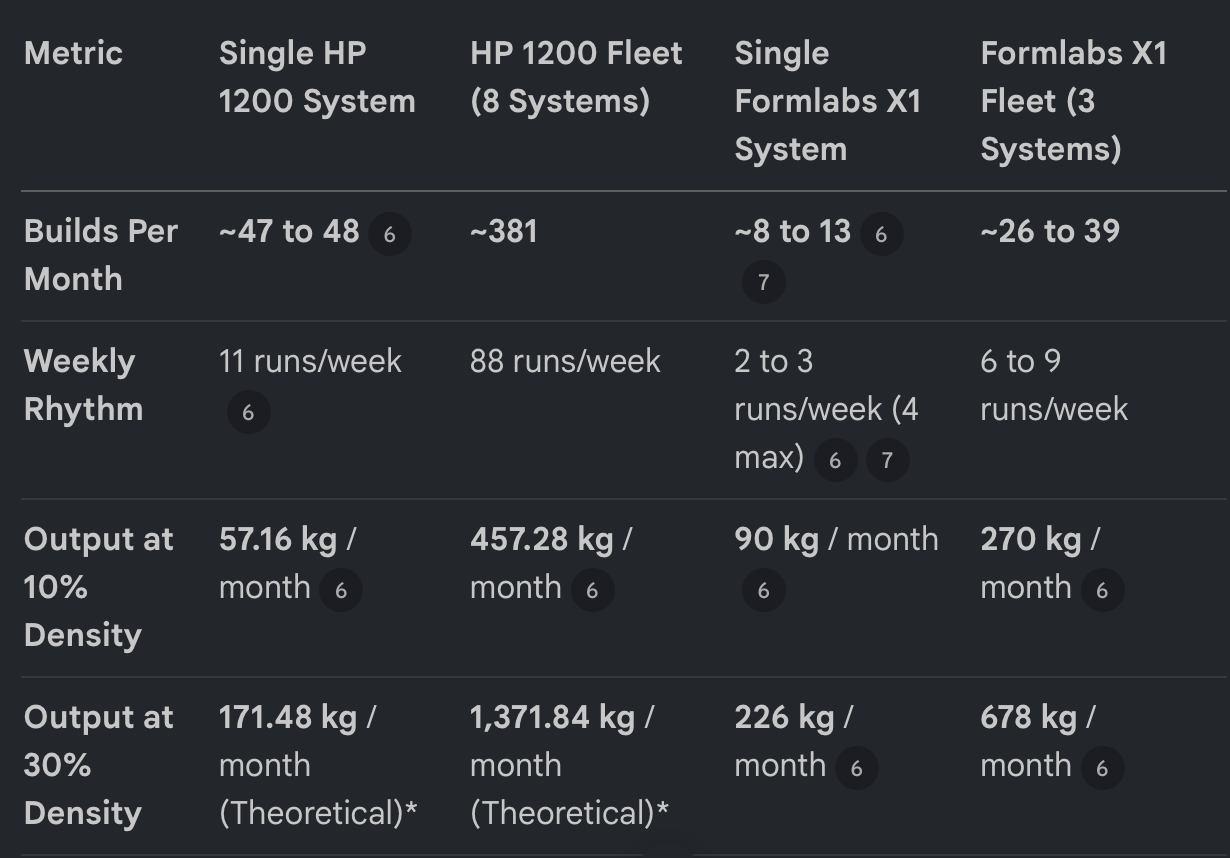1230x858 pixels.
Task: Select the "Single Formlabs X1 System" header
Action: 827,101
